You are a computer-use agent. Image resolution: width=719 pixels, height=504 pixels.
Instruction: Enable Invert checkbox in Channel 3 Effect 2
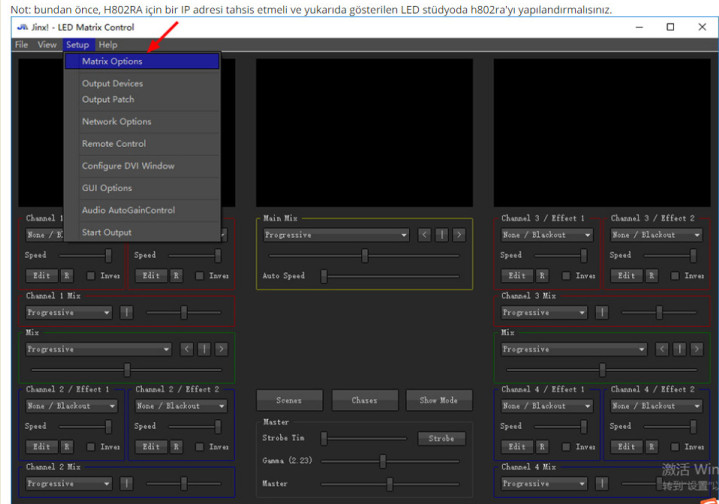677,275
